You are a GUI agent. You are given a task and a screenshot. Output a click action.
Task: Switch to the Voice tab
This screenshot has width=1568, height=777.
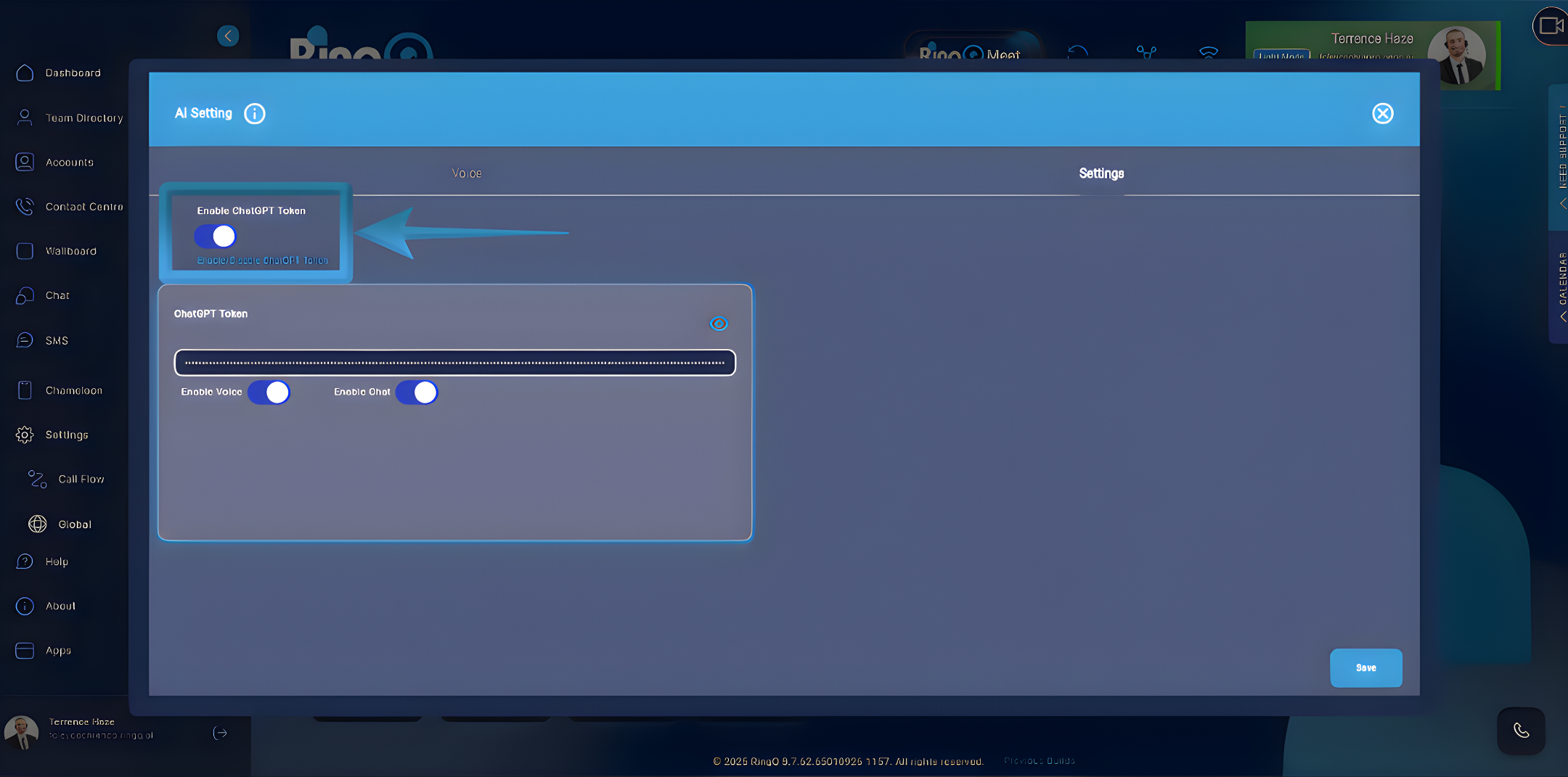coord(465,173)
